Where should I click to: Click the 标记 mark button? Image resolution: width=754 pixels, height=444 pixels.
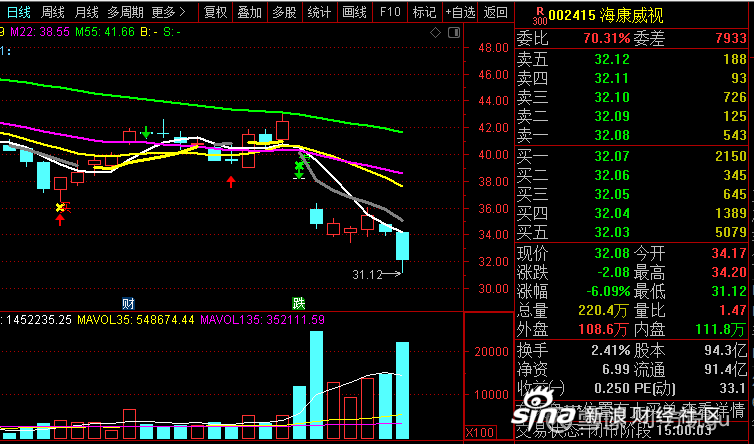pos(424,12)
